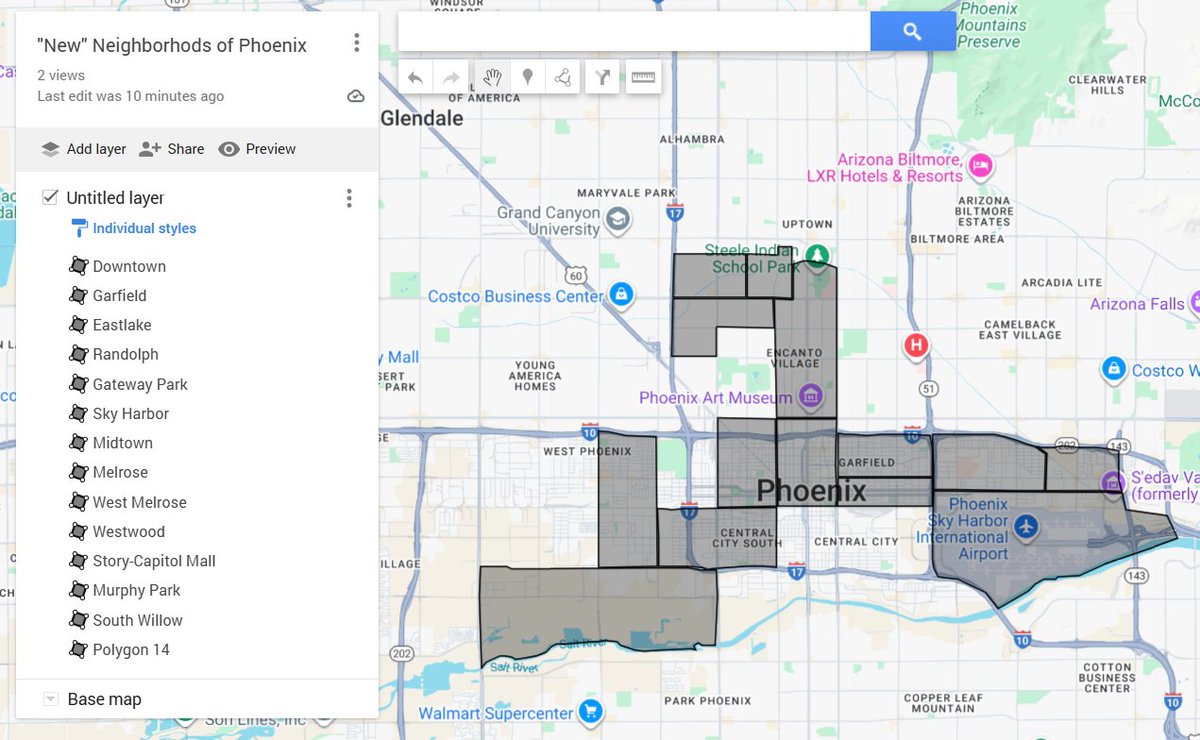Screen dimensions: 1200x740
Task: Select the Add marker tool
Action: click(x=527, y=78)
